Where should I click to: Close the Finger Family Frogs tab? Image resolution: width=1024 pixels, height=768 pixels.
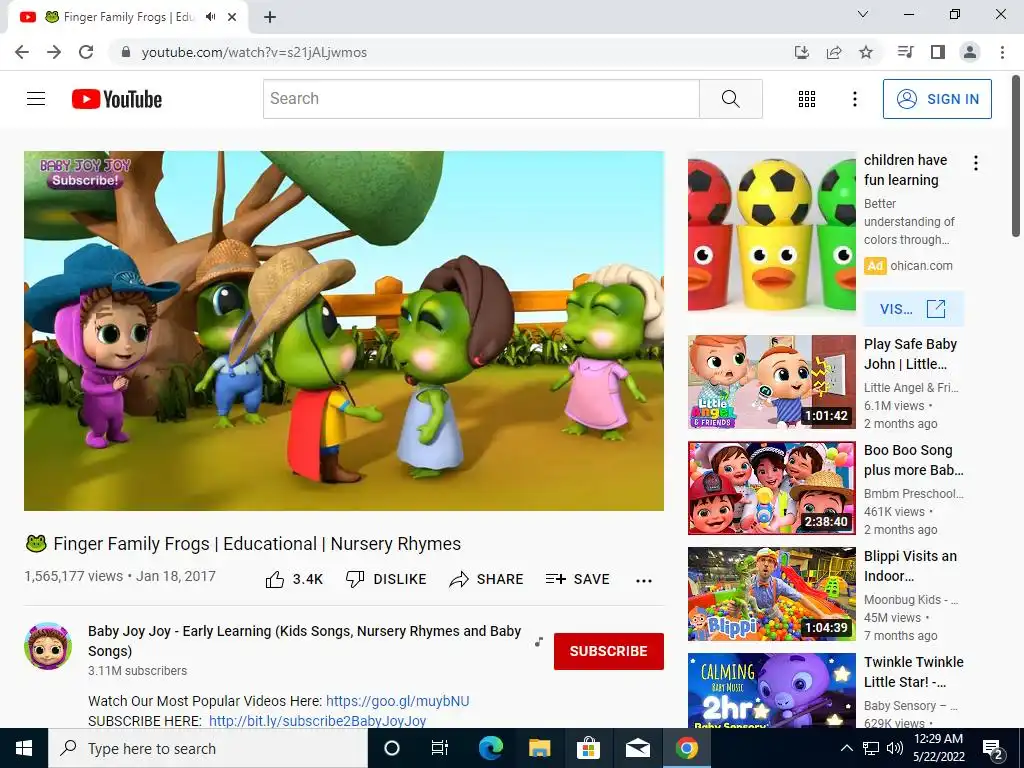(232, 17)
